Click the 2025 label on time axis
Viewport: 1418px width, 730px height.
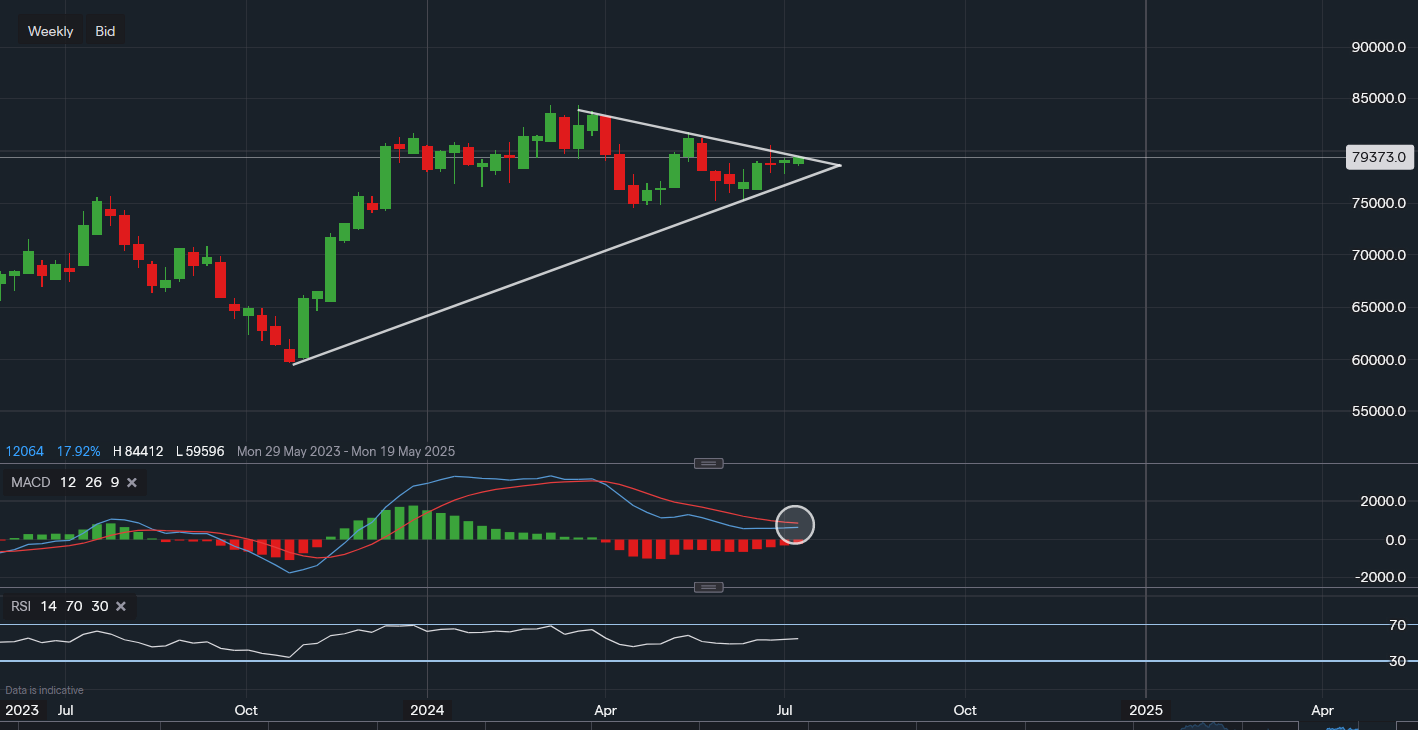(1146, 711)
